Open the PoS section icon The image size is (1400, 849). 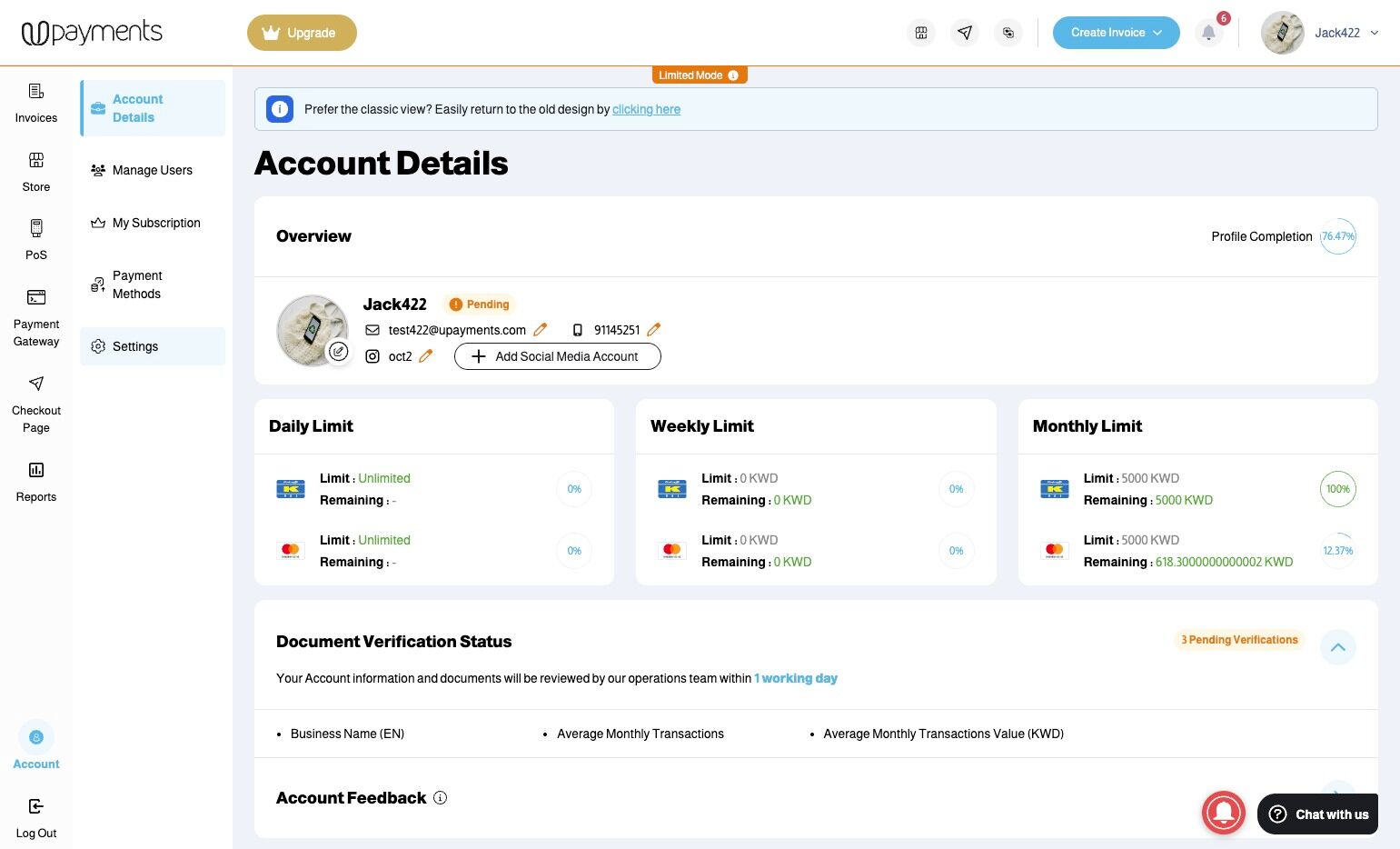pos(36,228)
